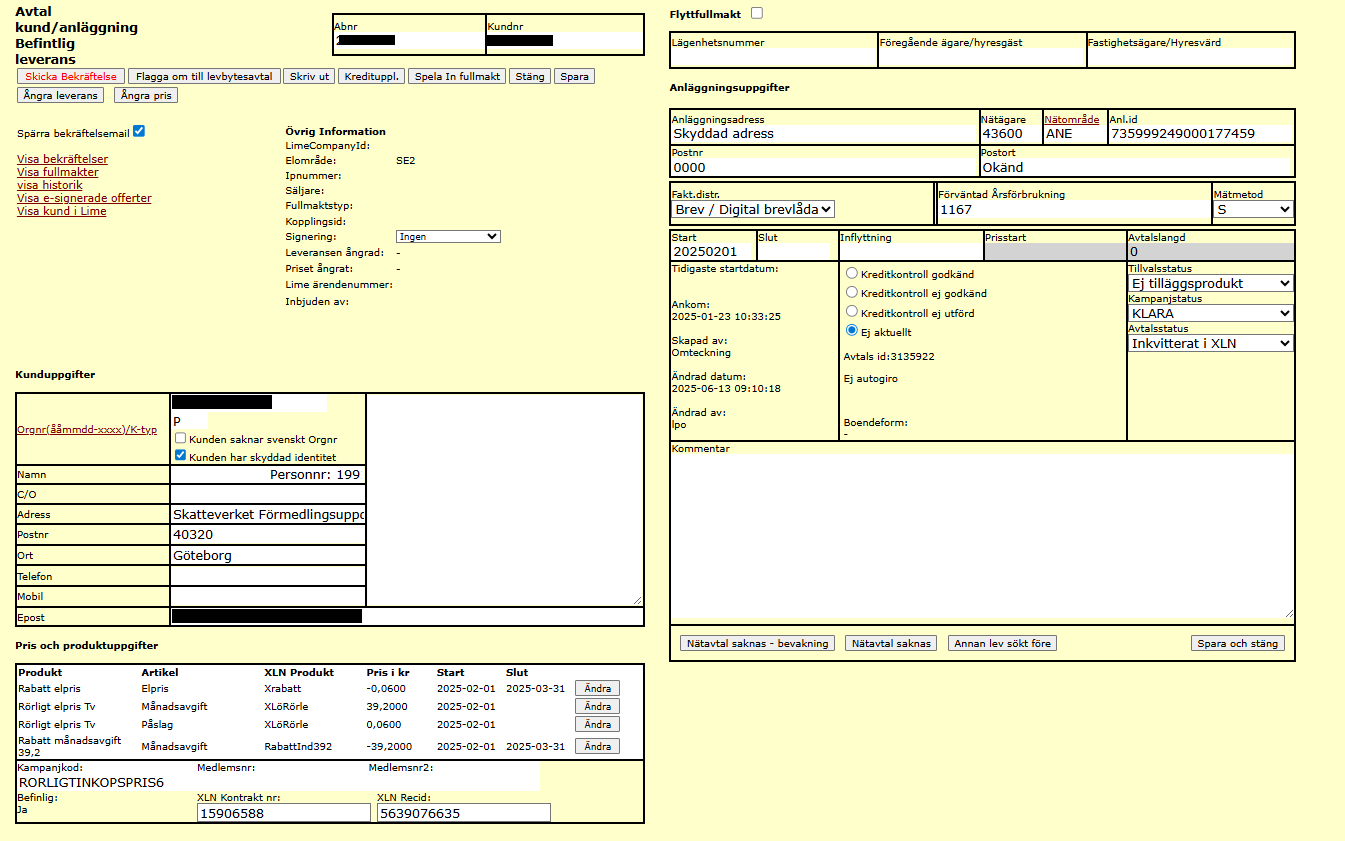Click the Skicka Bekräftelse button
This screenshot has height=841, width=1345.
pyautogui.click(x=70, y=76)
